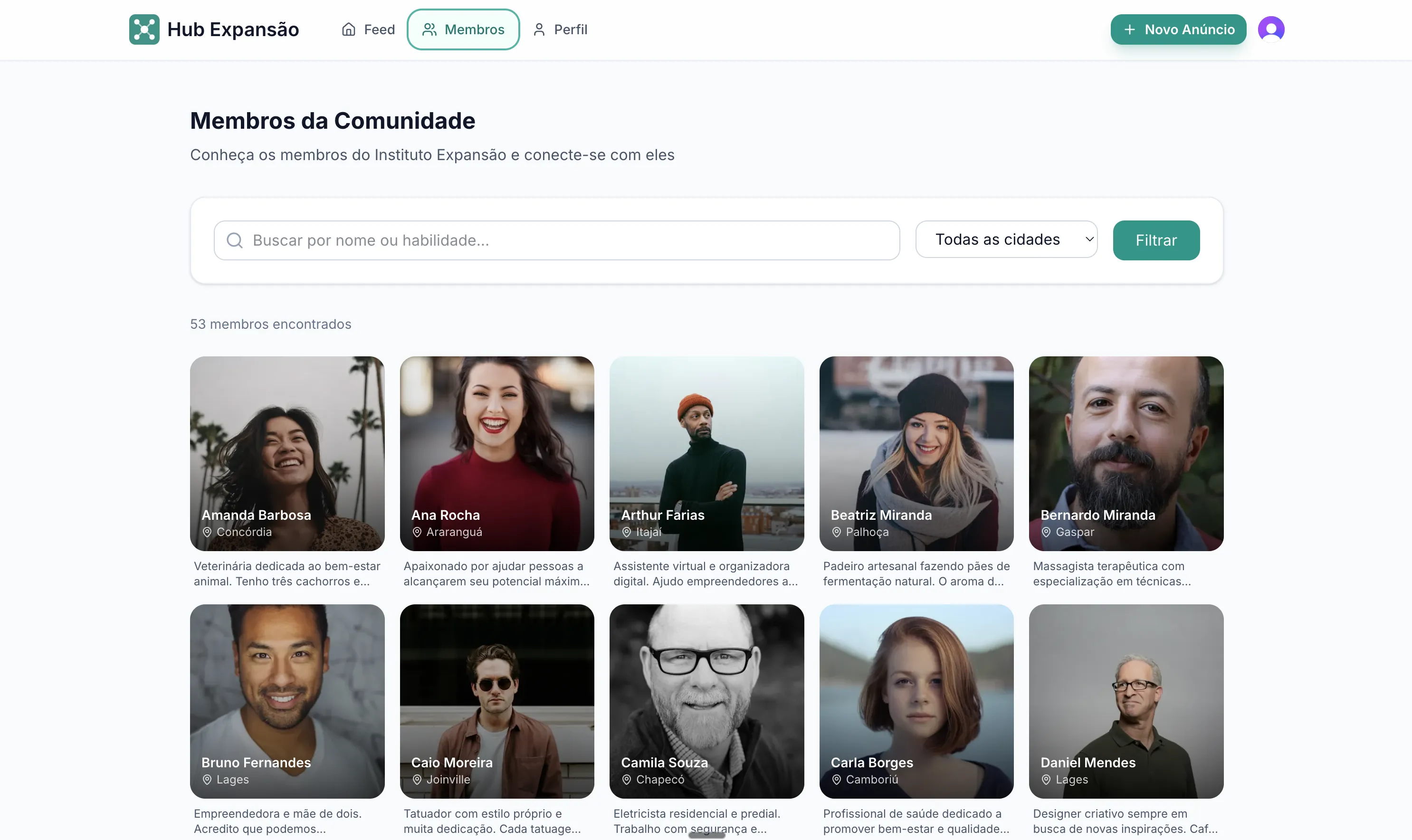1412x840 pixels.
Task: Click the person icon beside Perfil
Action: (x=539, y=29)
